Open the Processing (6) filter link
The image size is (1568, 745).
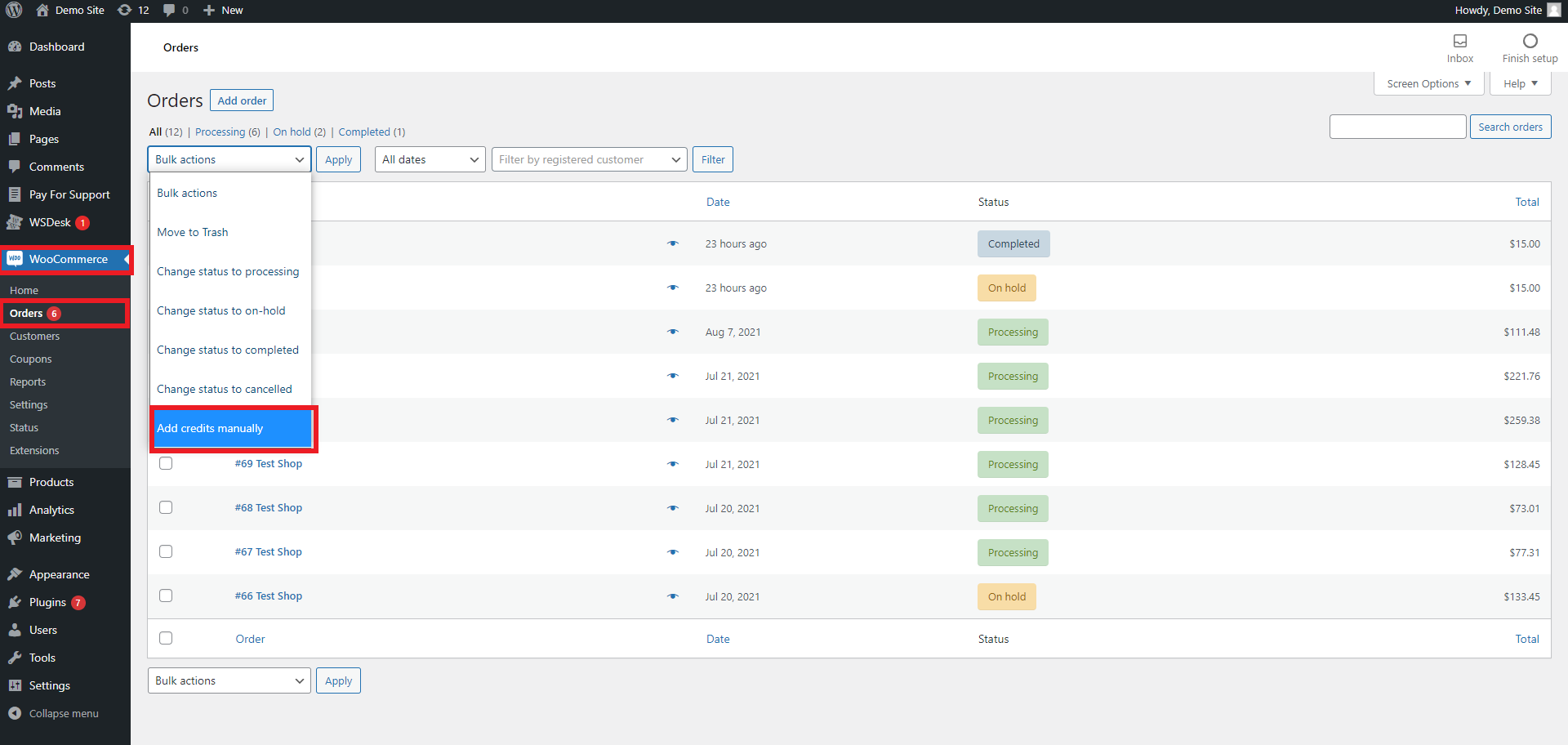tap(227, 132)
